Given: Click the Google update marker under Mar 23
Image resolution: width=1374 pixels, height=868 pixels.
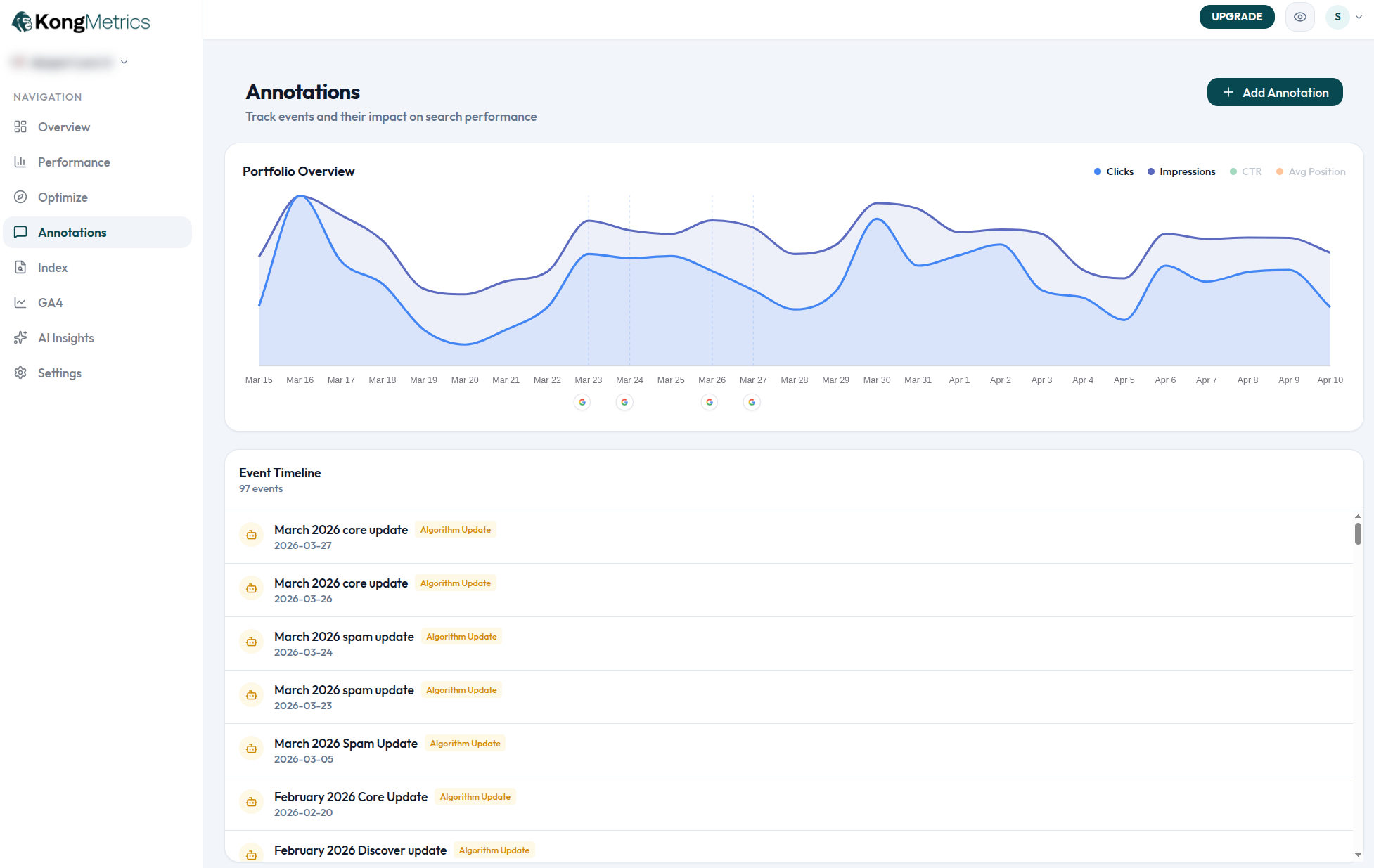Looking at the screenshot, I should pos(582,402).
